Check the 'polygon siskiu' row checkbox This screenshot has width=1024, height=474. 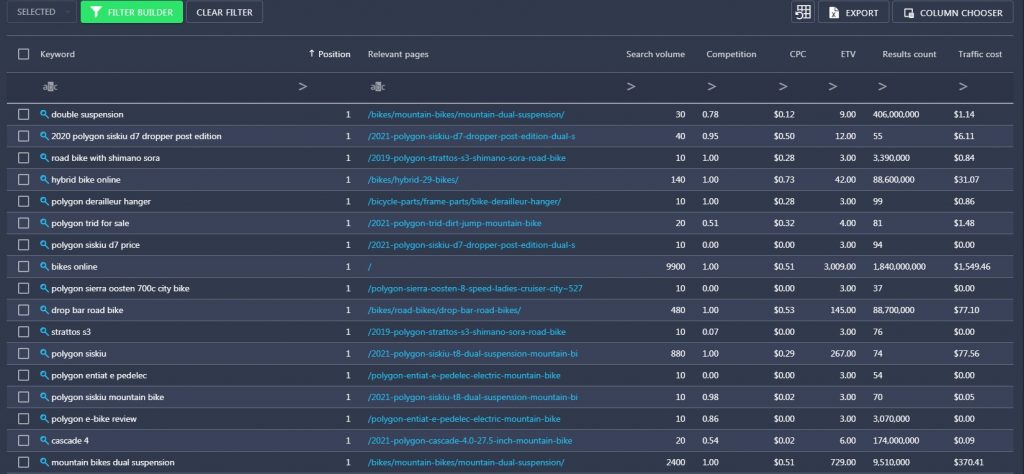pos(24,353)
